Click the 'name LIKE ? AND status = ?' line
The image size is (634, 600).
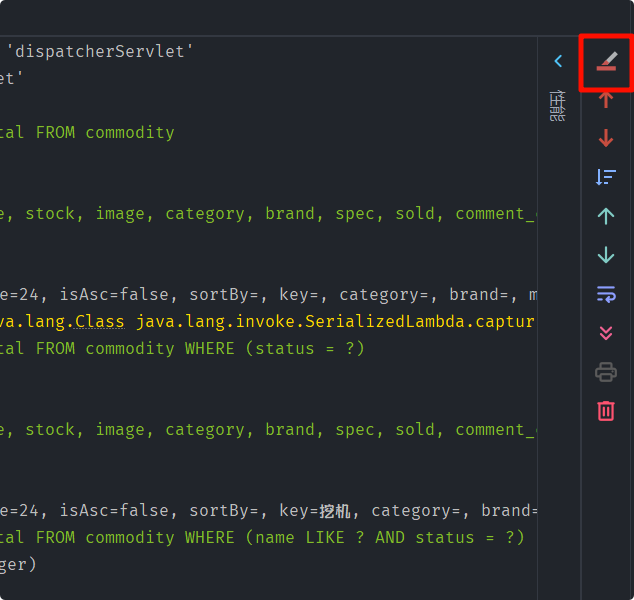(x=262, y=538)
